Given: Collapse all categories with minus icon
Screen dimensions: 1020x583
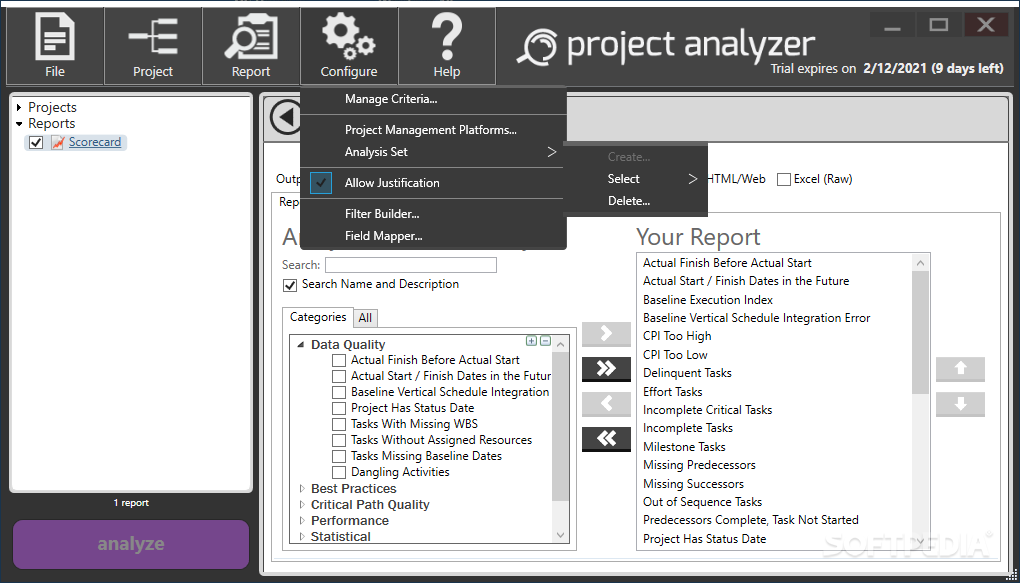Looking at the screenshot, I should [x=546, y=341].
